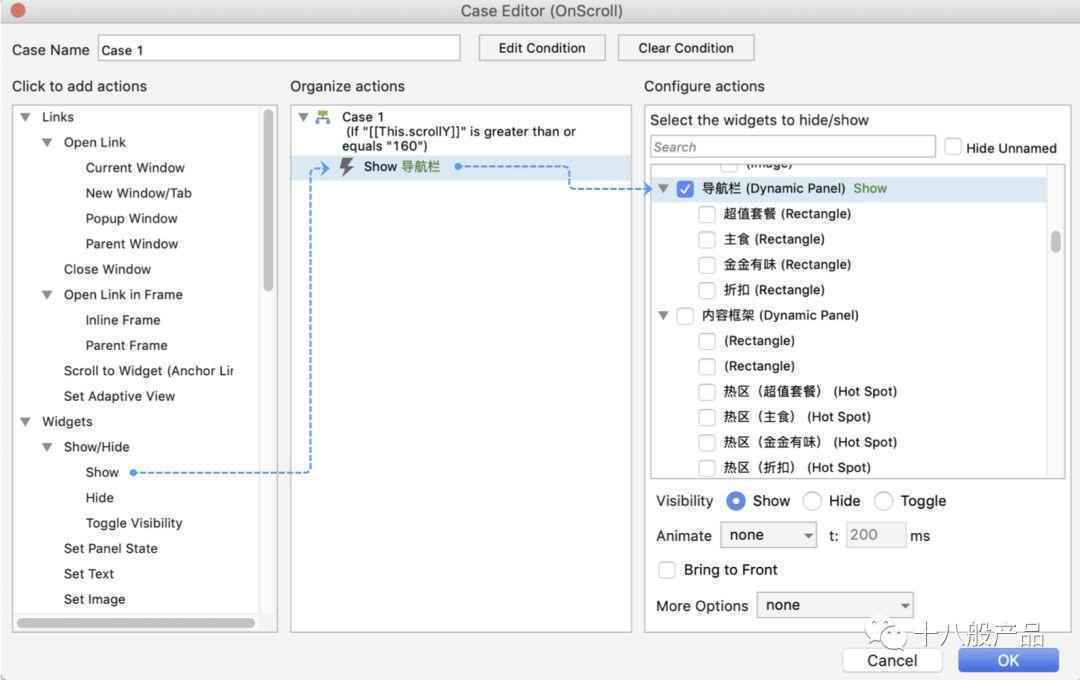Confirm with the OK button
This screenshot has width=1080, height=682.
[x=1008, y=661]
